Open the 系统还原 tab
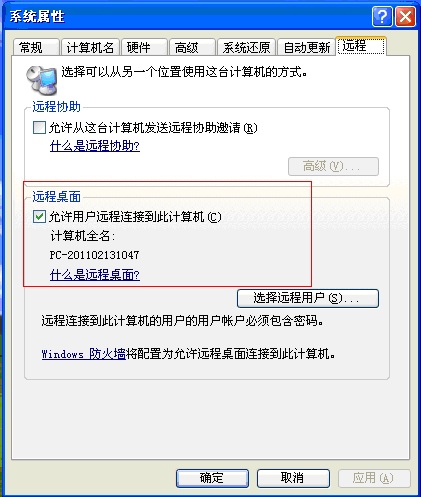This screenshot has height=497, width=421. pos(246,47)
